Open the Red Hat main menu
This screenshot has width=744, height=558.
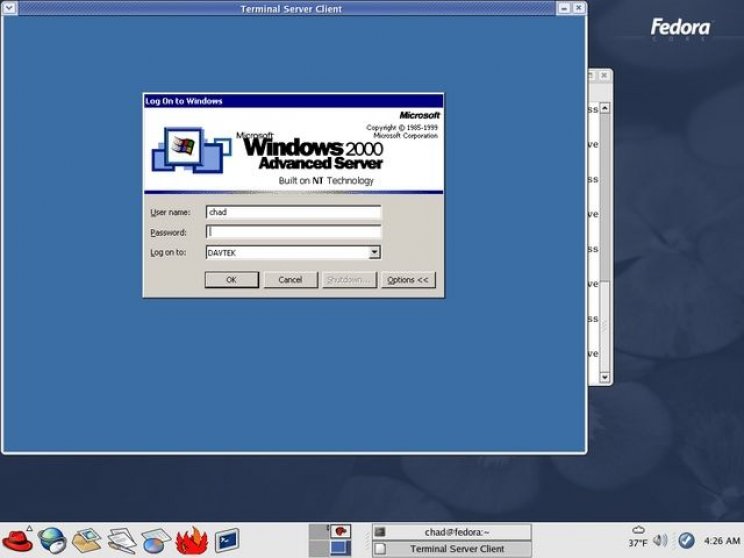[x=17, y=540]
